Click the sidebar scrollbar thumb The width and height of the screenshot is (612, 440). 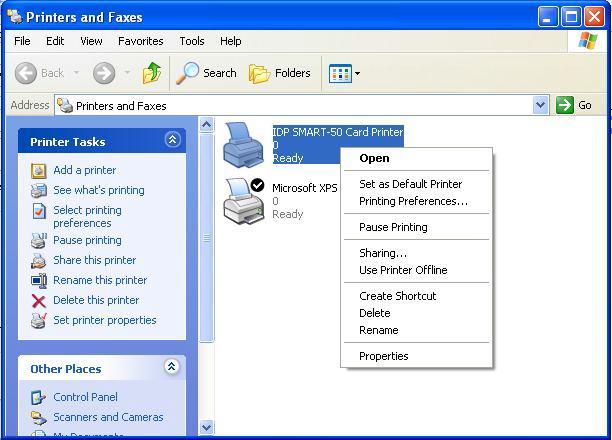[206, 238]
